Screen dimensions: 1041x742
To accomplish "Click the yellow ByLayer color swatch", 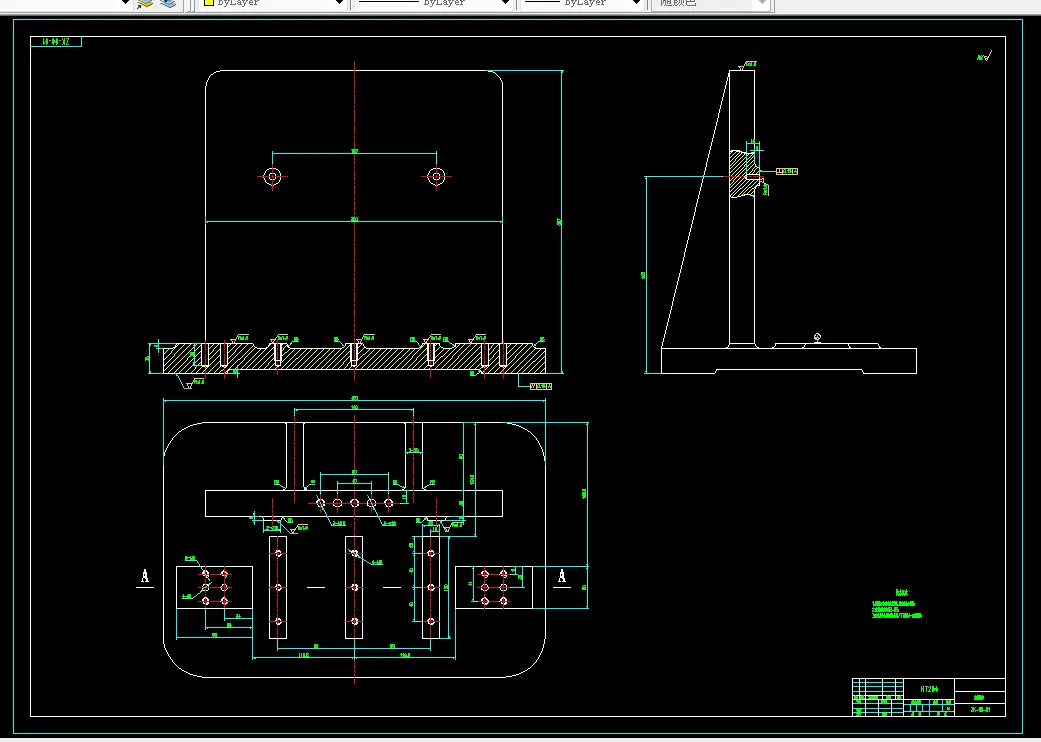I will pos(209,3).
